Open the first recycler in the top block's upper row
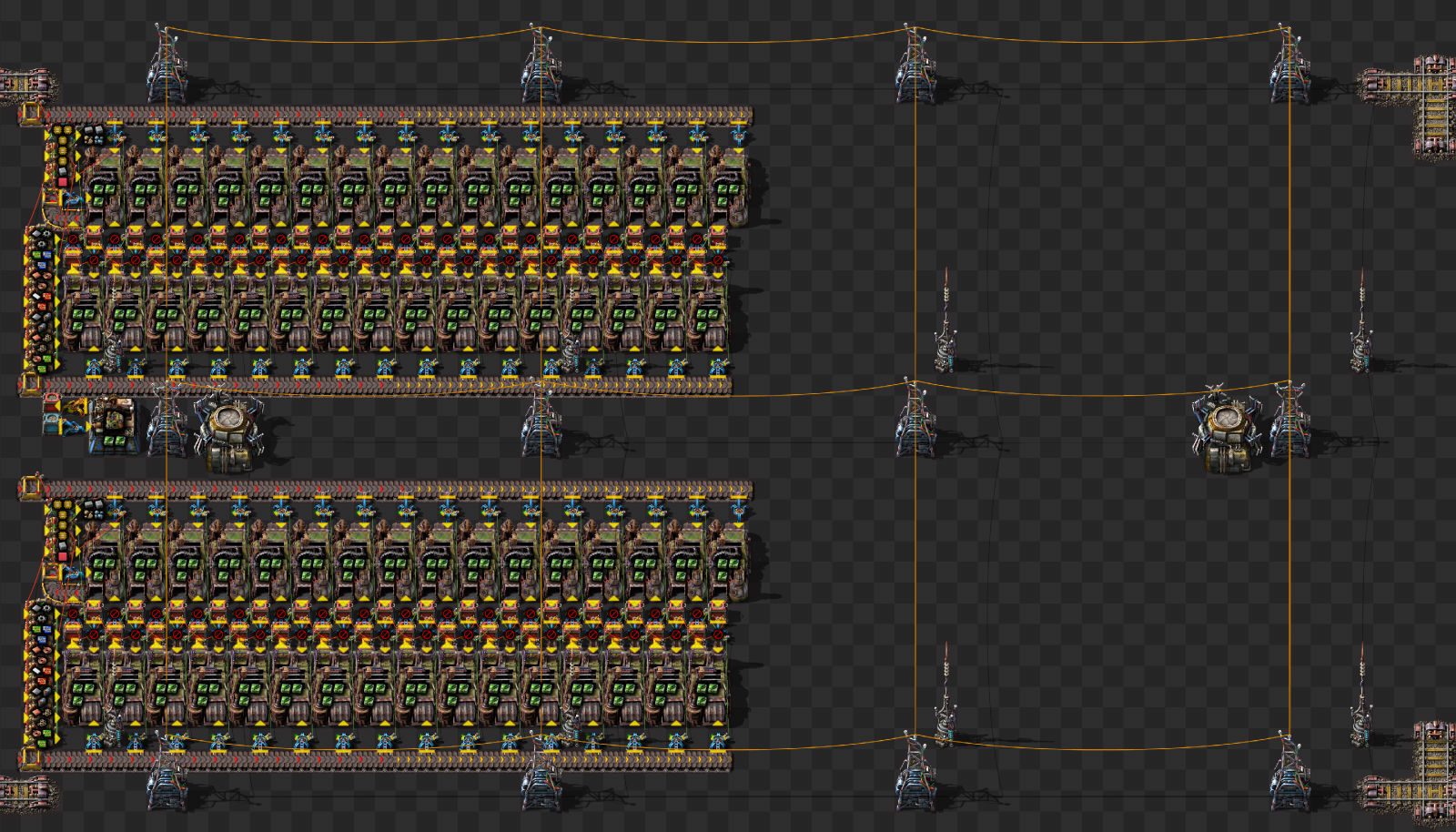Screen dimensions: 1456x832 point(105,188)
